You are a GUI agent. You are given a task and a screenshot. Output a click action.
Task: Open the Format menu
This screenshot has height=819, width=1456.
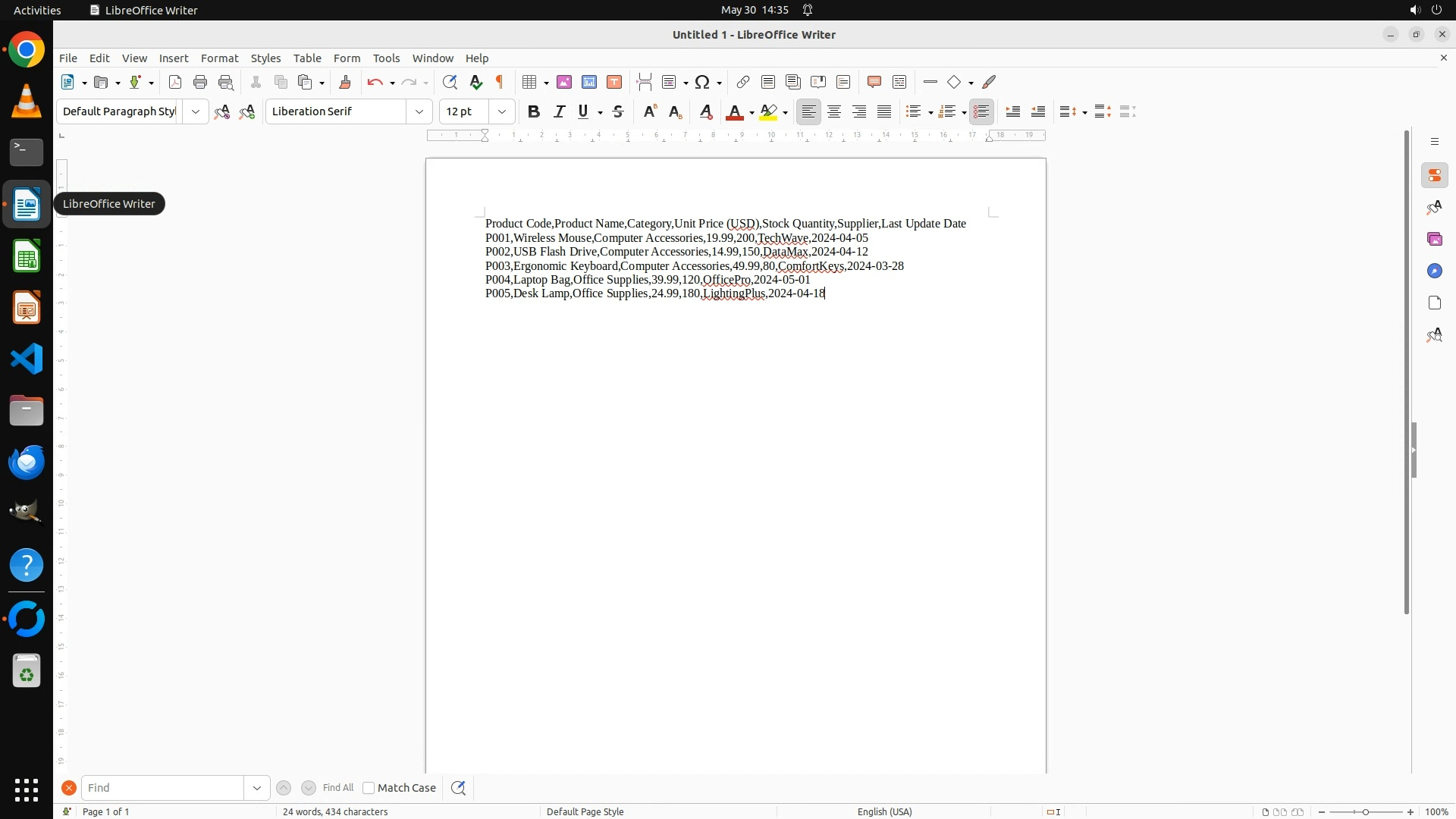(219, 58)
